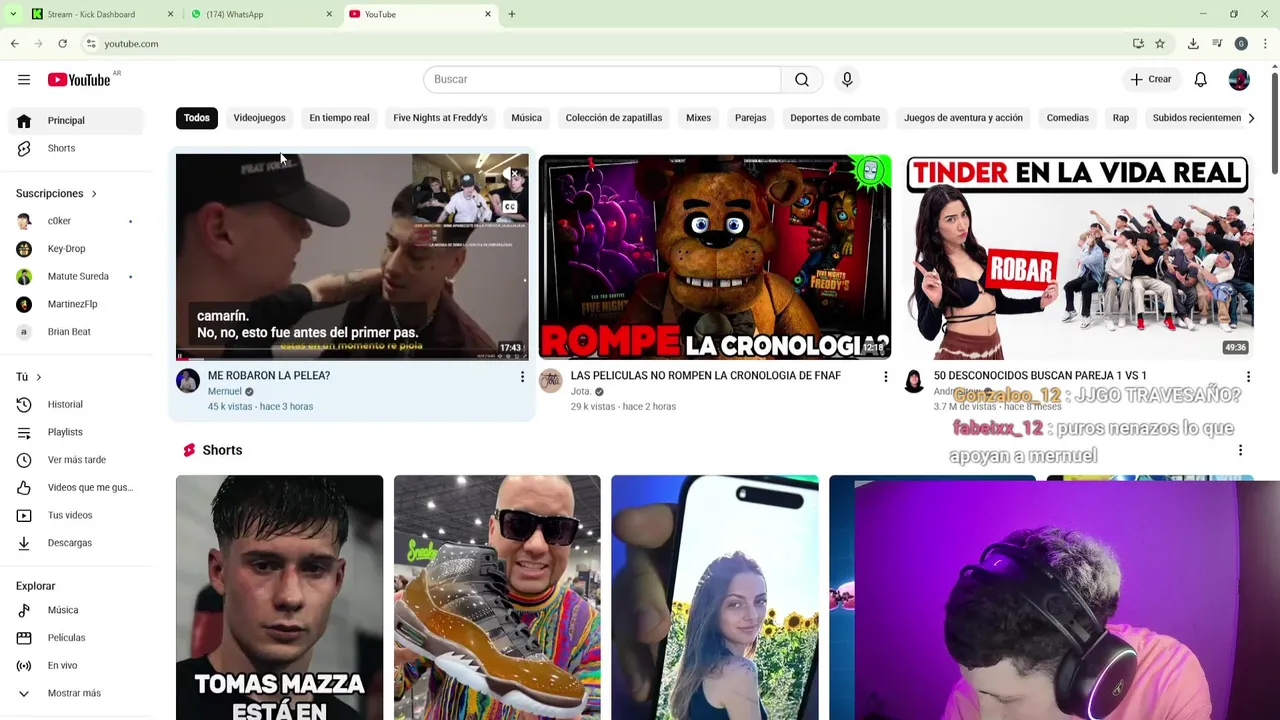Open Videos que me gustan
Image resolution: width=1280 pixels, height=720 pixels.
78,487
